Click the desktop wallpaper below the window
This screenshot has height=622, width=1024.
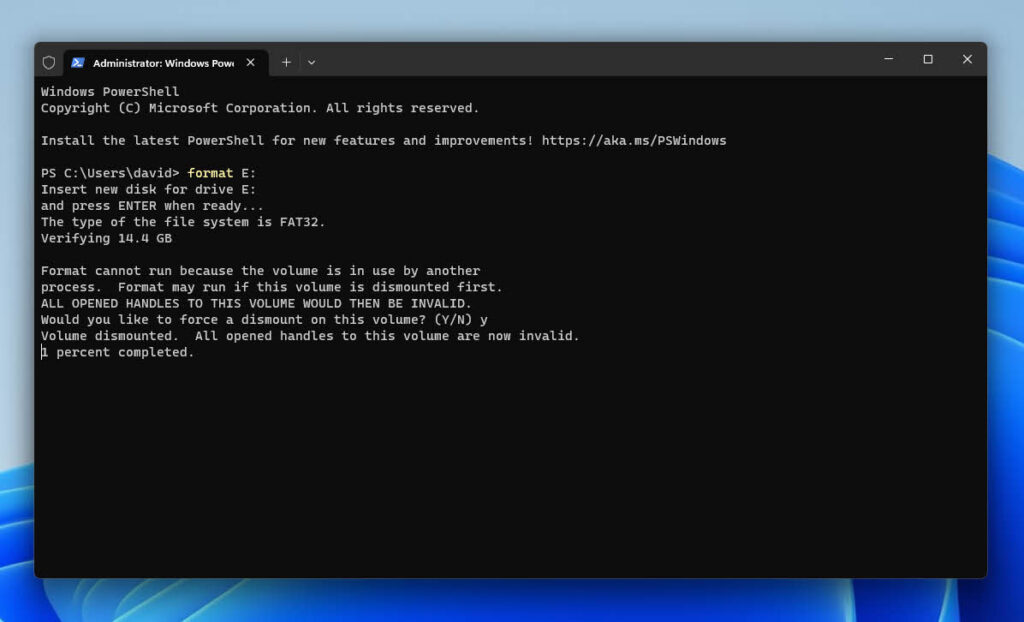[500, 600]
